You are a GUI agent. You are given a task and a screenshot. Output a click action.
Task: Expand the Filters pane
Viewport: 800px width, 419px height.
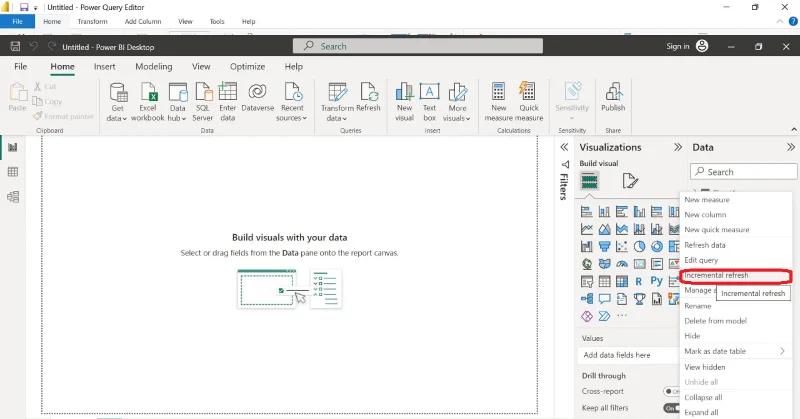[564, 147]
